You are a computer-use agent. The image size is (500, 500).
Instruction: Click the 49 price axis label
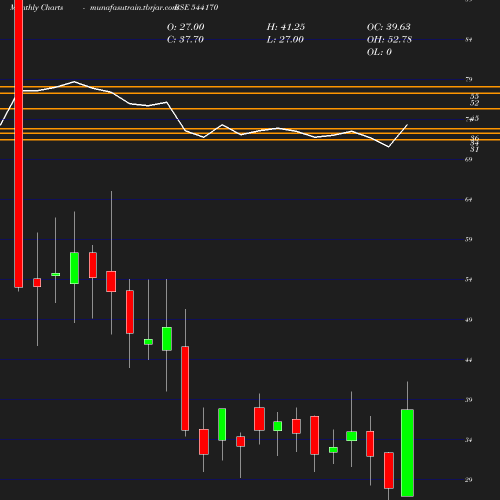coord(469,320)
